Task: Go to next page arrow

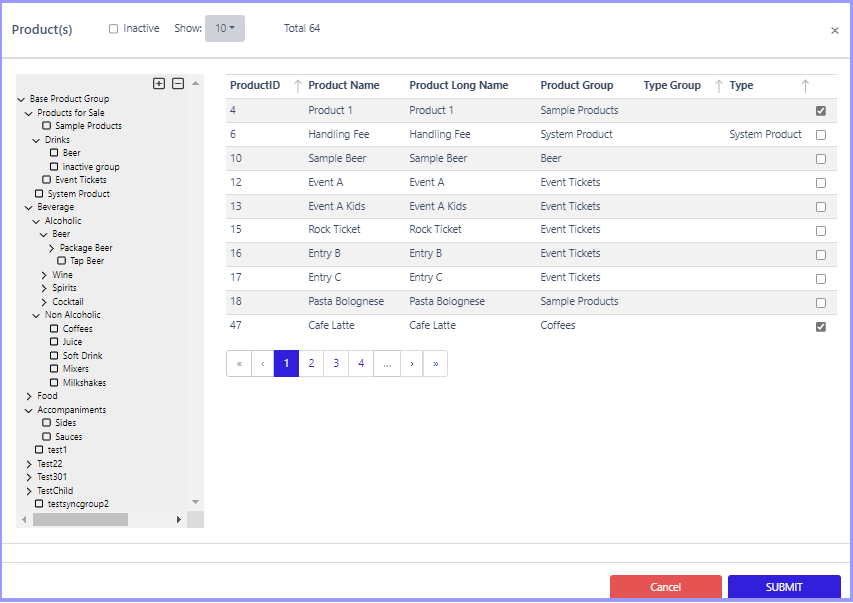Action: 412,364
